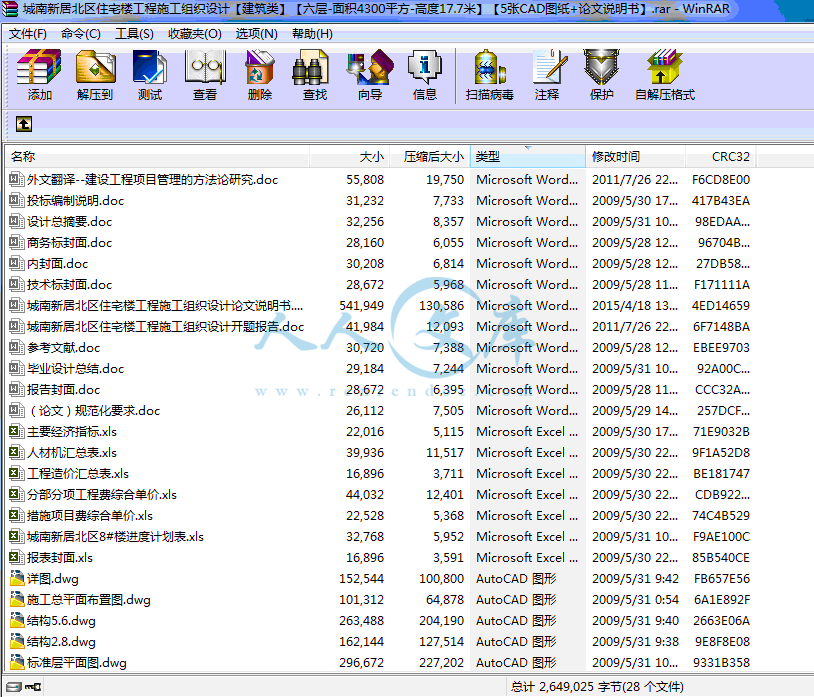Open the 选项(N) menu
Image resolution: width=814 pixels, height=697 pixels.
256,34
